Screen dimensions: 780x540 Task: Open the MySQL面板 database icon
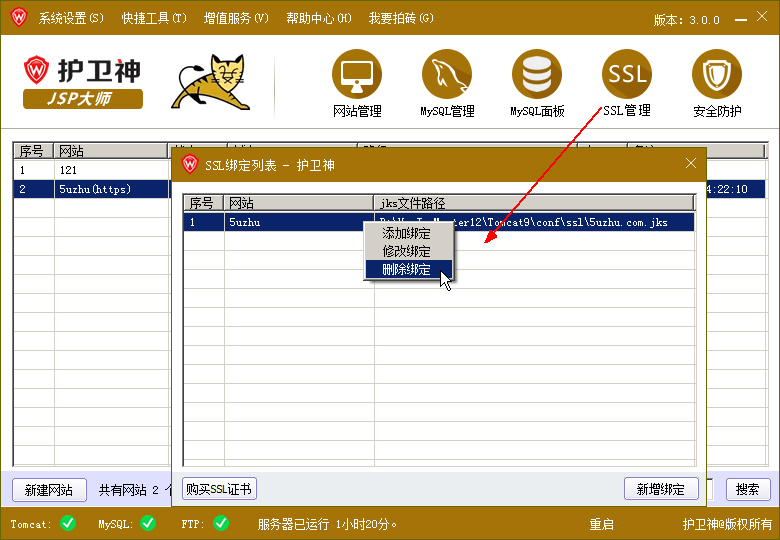pyautogui.click(x=537, y=75)
